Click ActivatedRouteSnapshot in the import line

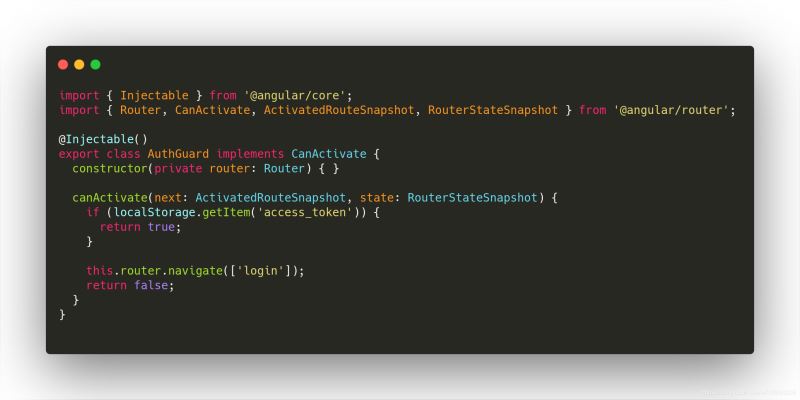[x=339, y=110]
